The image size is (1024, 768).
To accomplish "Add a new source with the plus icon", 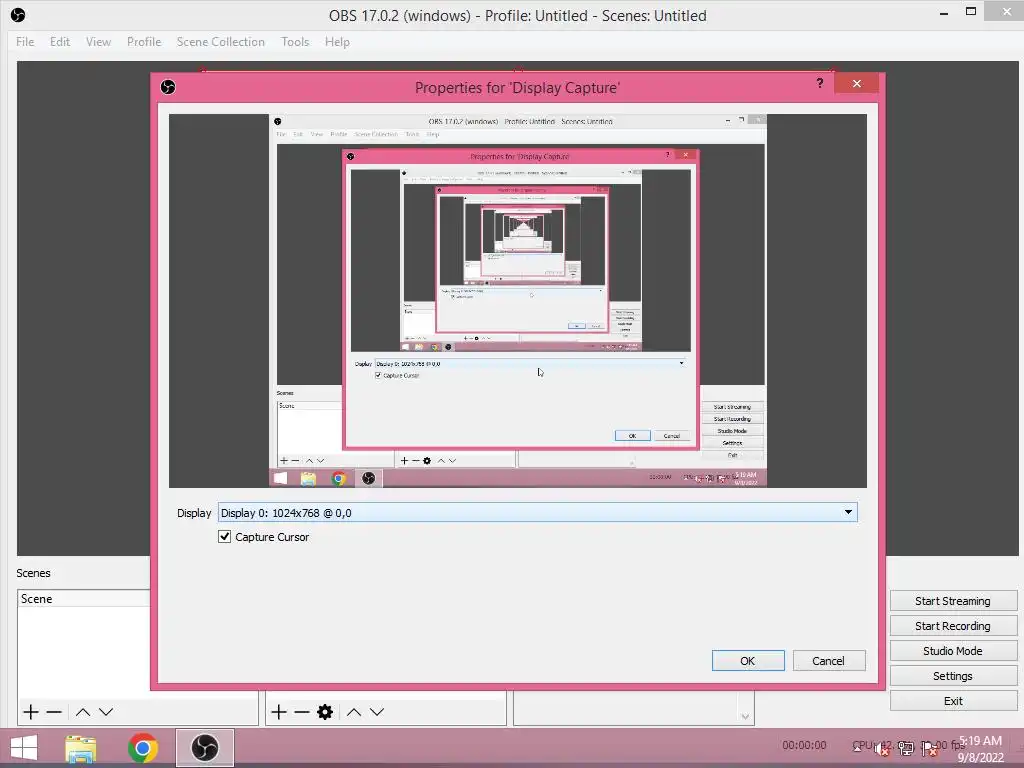I will [x=279, y=712].
